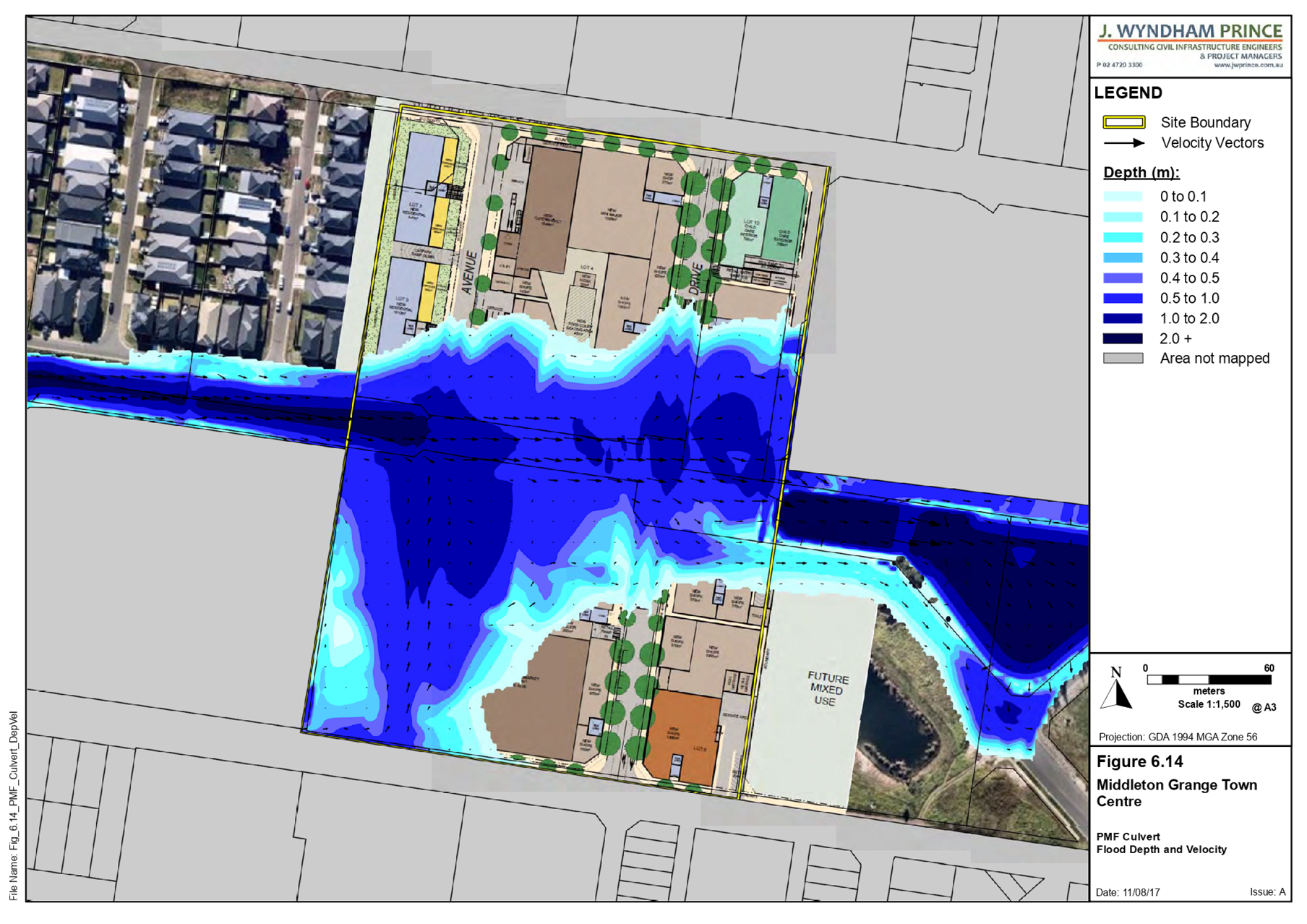This screenshot has height=924, width=1307.
Task: Click the 'Issue: A' text
Action: (1268, 892)
